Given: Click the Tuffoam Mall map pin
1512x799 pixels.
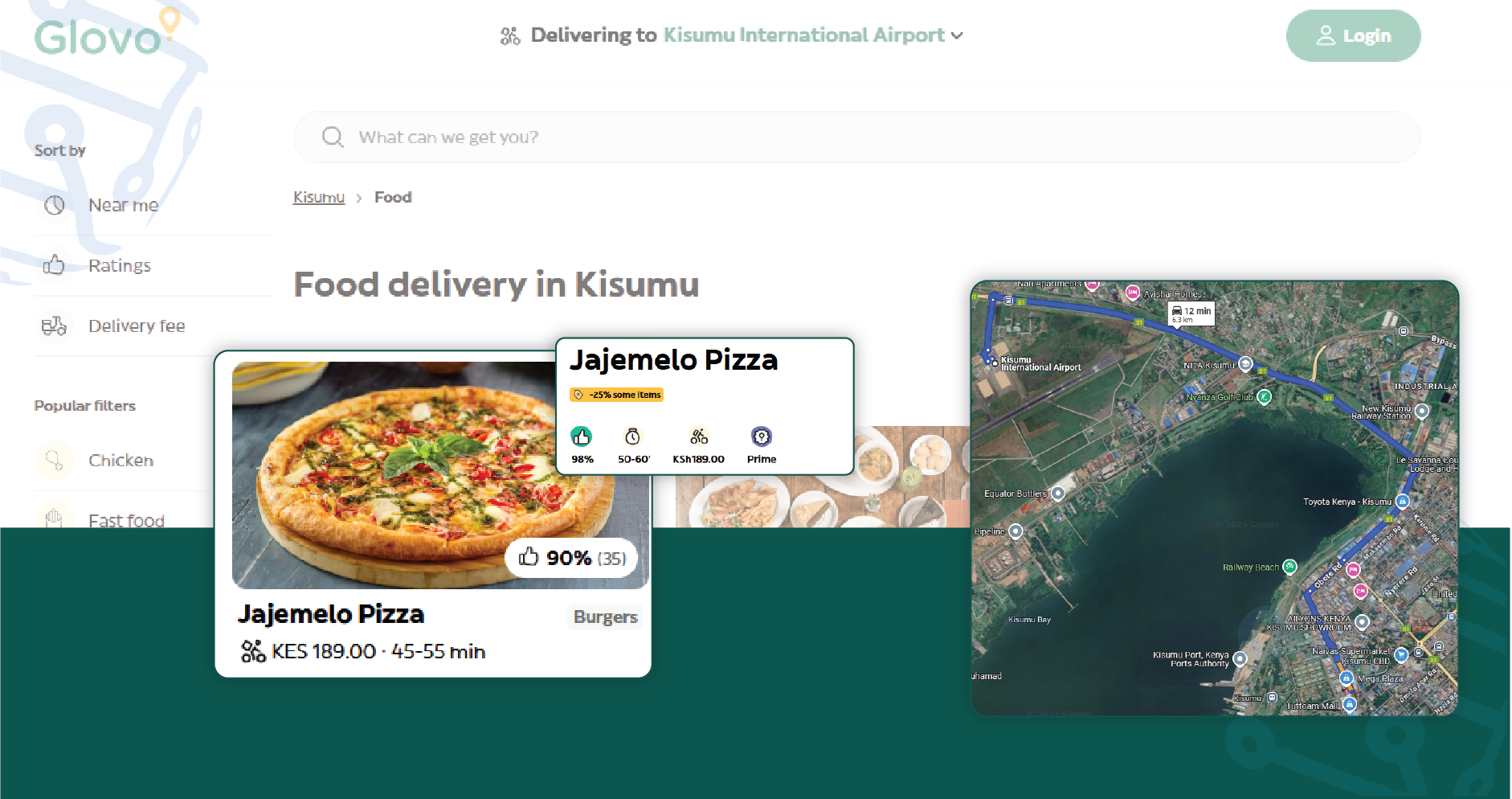Looking at the screenshot, I should 1351,705.
